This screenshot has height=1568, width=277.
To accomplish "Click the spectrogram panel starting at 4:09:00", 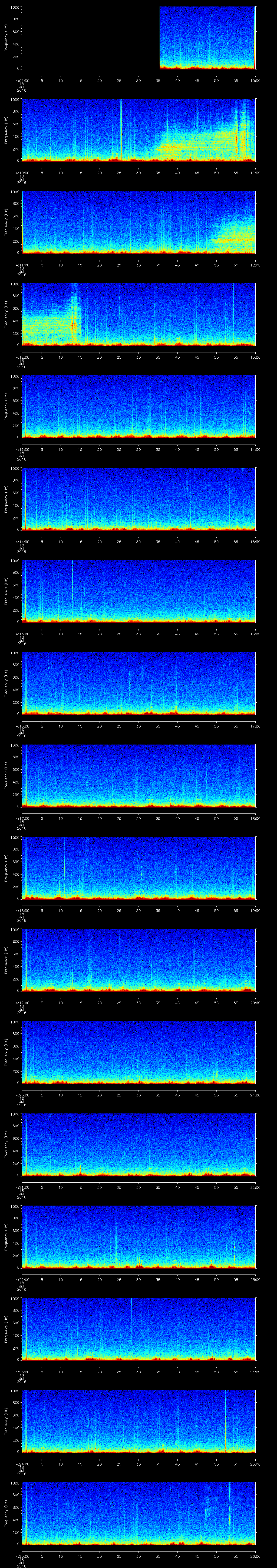I will 139,38.
